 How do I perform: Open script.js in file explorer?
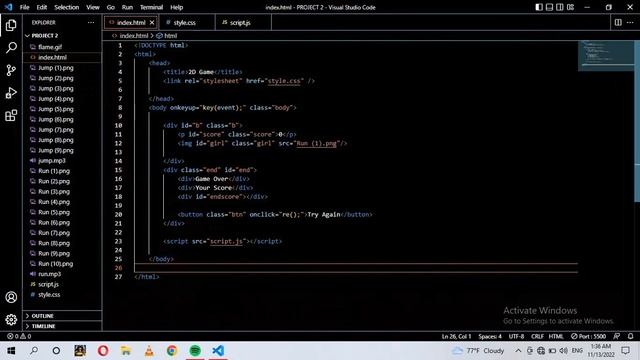coord(62,284)
